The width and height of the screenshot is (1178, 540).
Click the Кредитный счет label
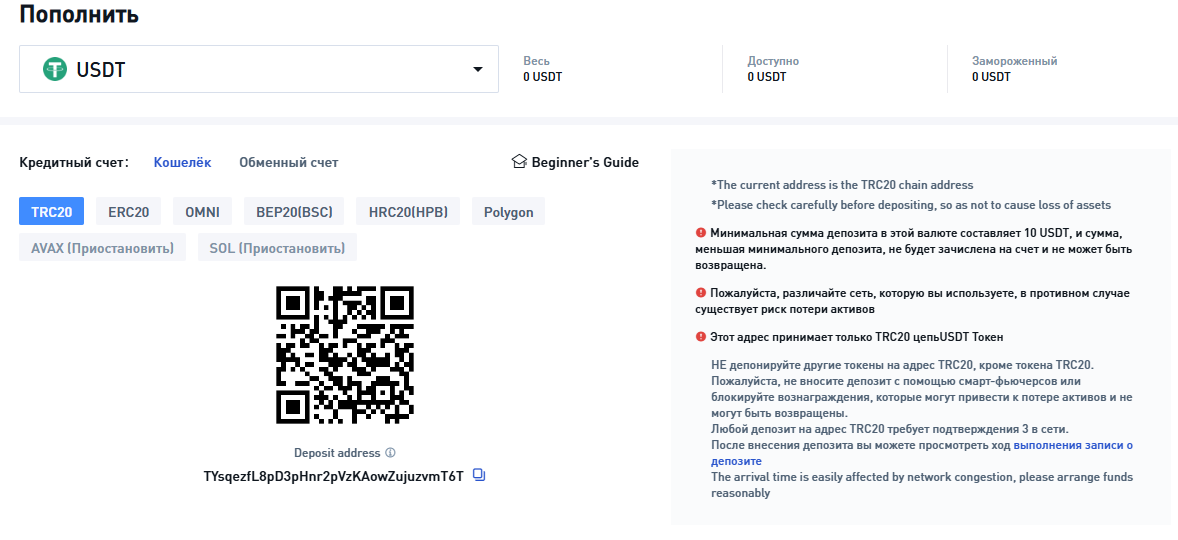pyautogui.click(x=74, y=162)
